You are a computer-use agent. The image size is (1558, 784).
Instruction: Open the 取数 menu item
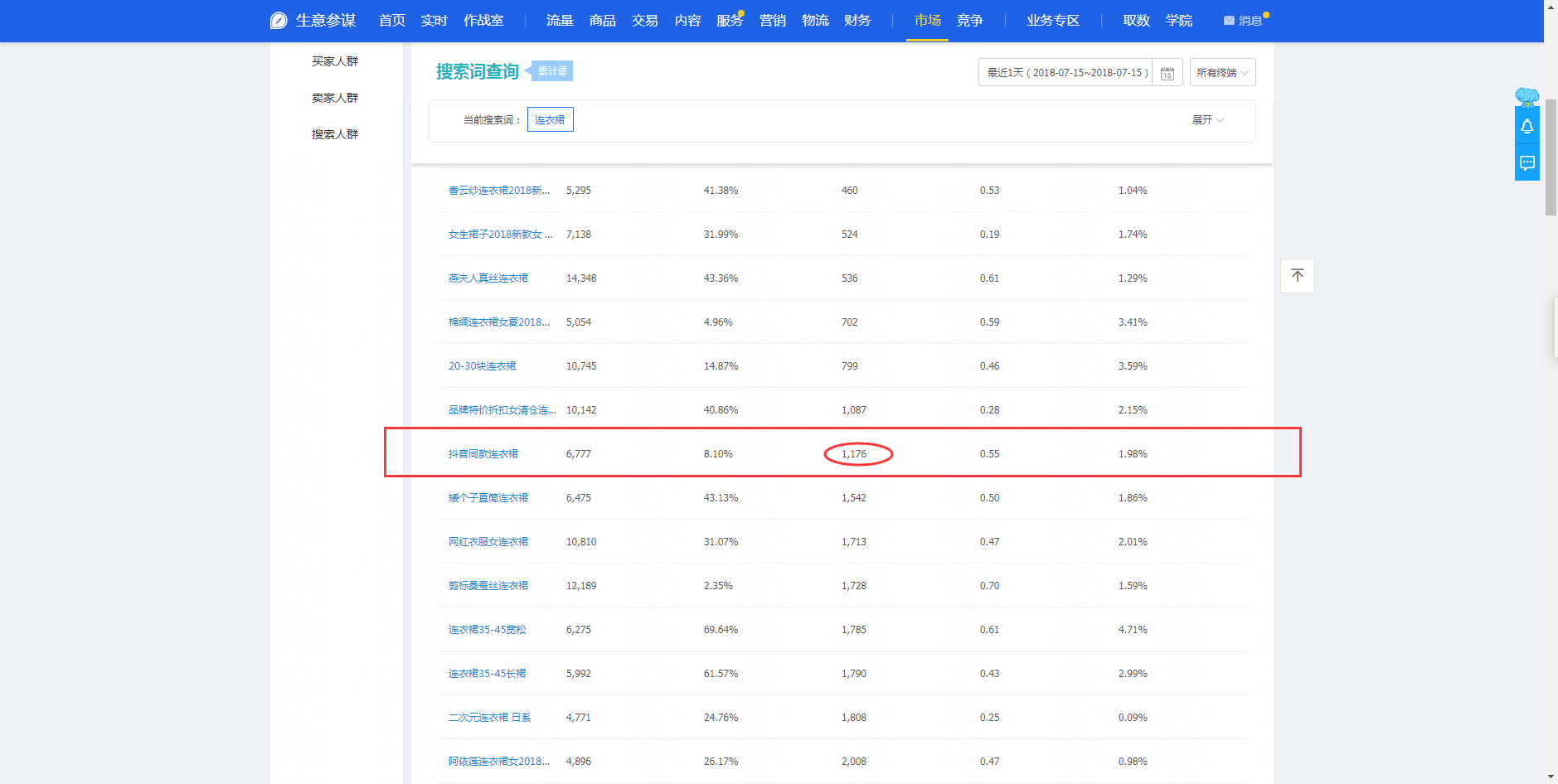pyautogui.click(x=1136, y=21)
